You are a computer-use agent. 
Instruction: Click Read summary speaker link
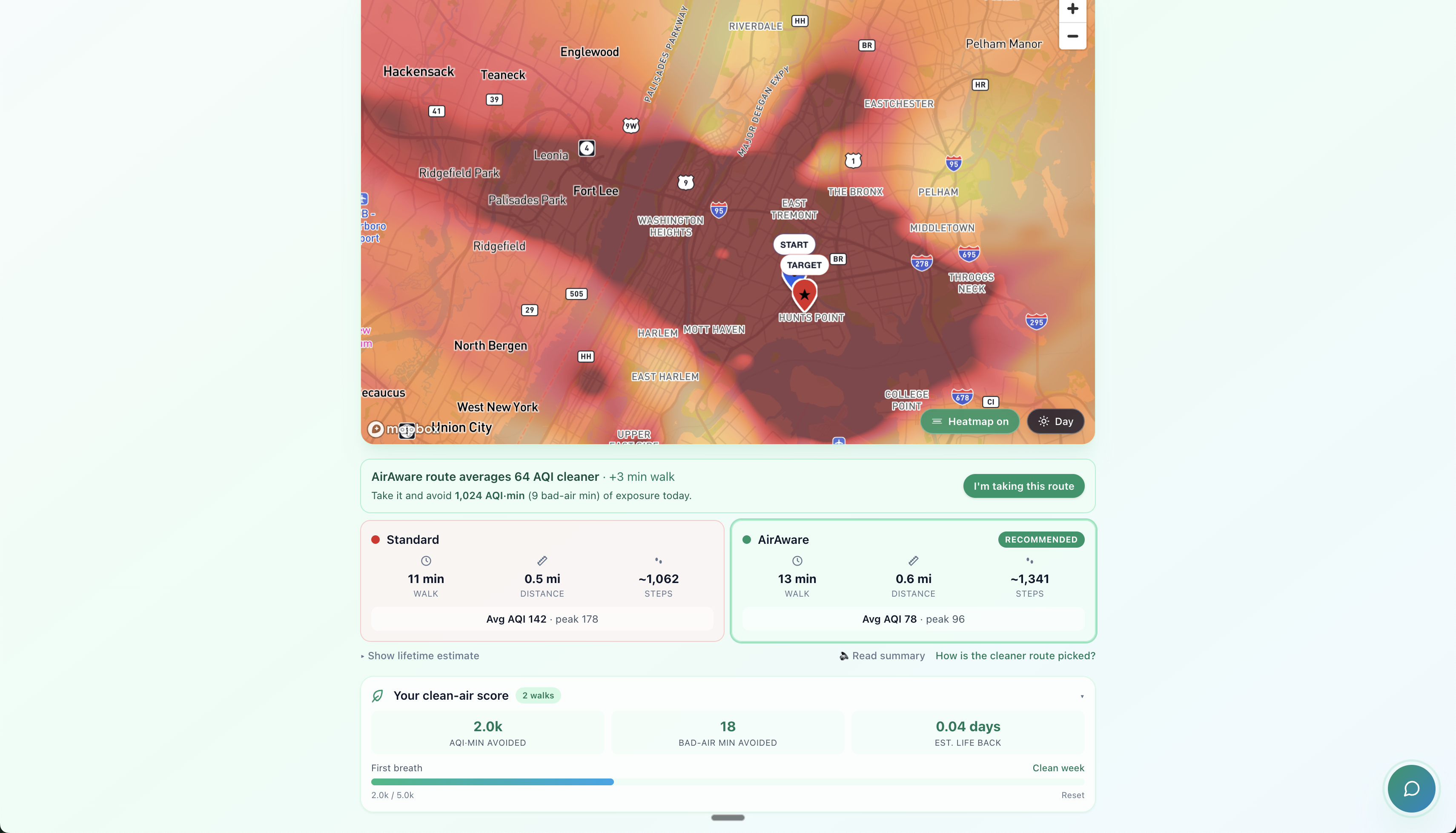point(882,656)
